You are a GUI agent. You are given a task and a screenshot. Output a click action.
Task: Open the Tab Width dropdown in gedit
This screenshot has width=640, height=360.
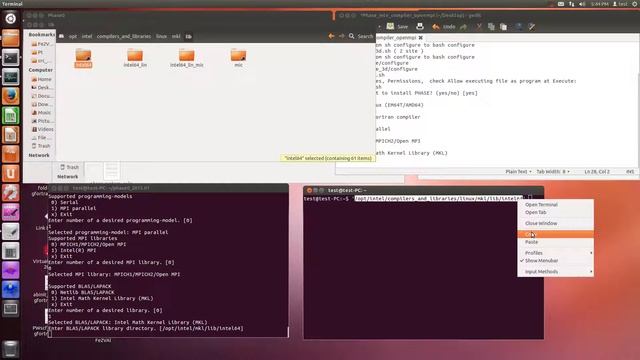(x=553, y=172)
